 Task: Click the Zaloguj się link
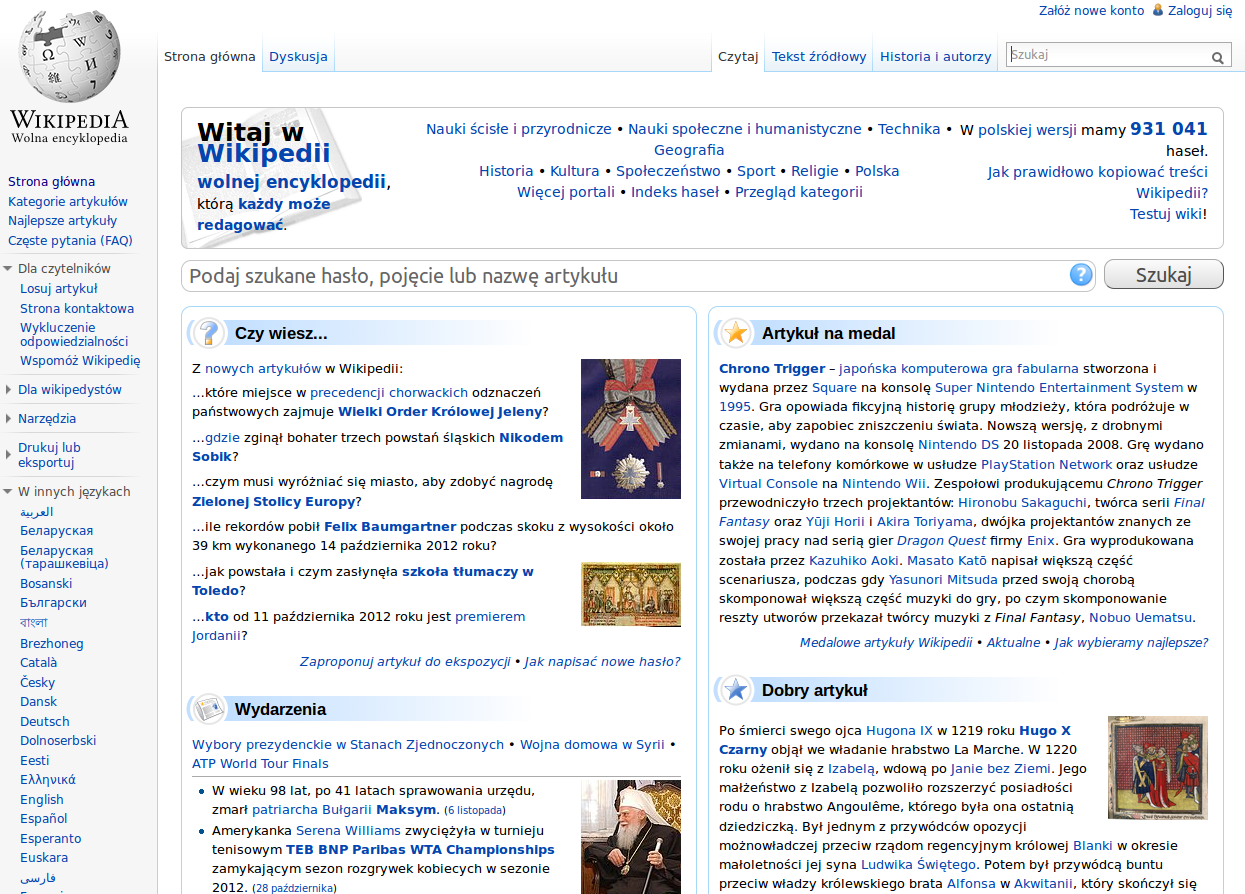1200,10
